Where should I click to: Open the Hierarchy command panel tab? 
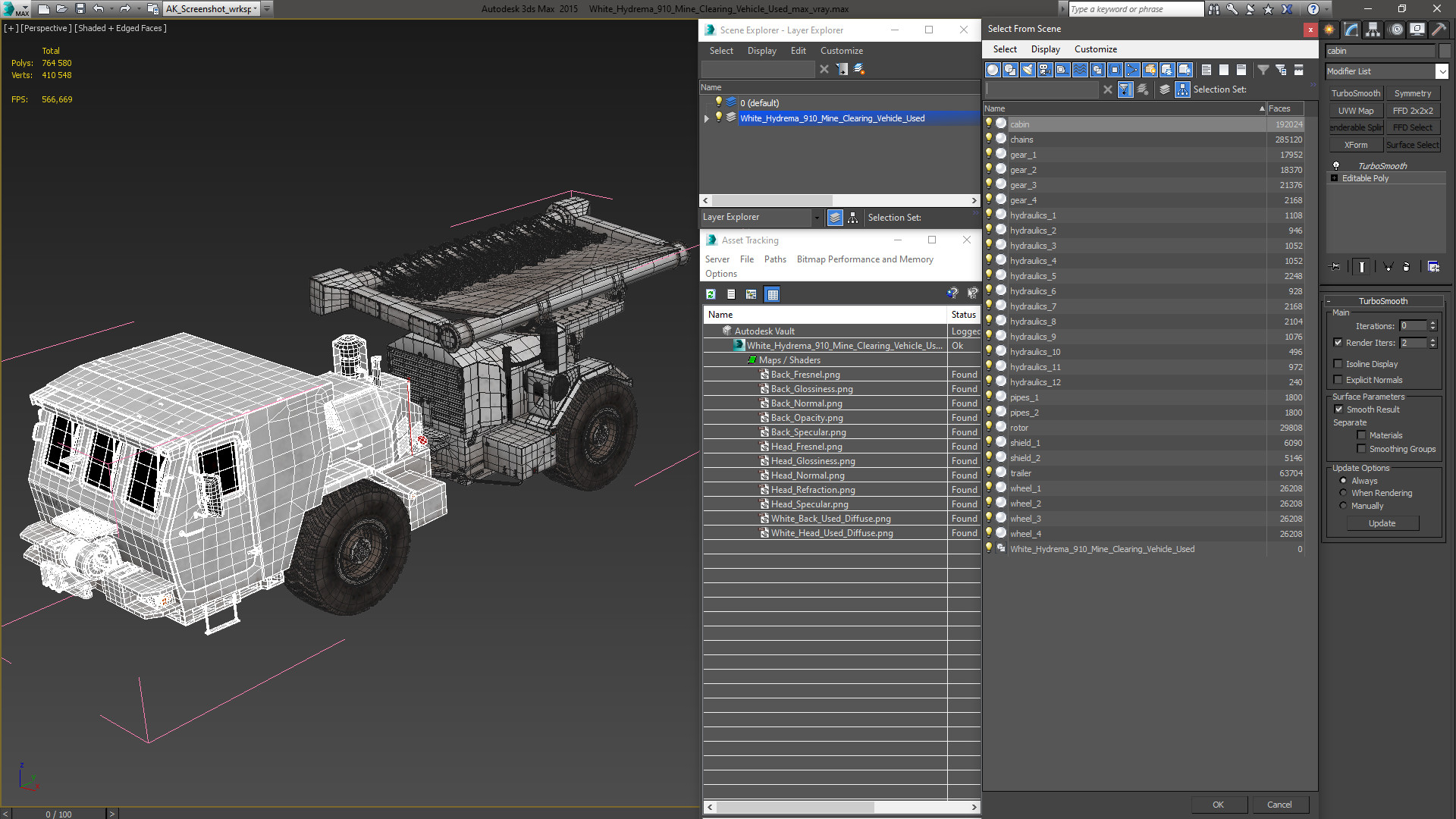(x=1373, y=30)
